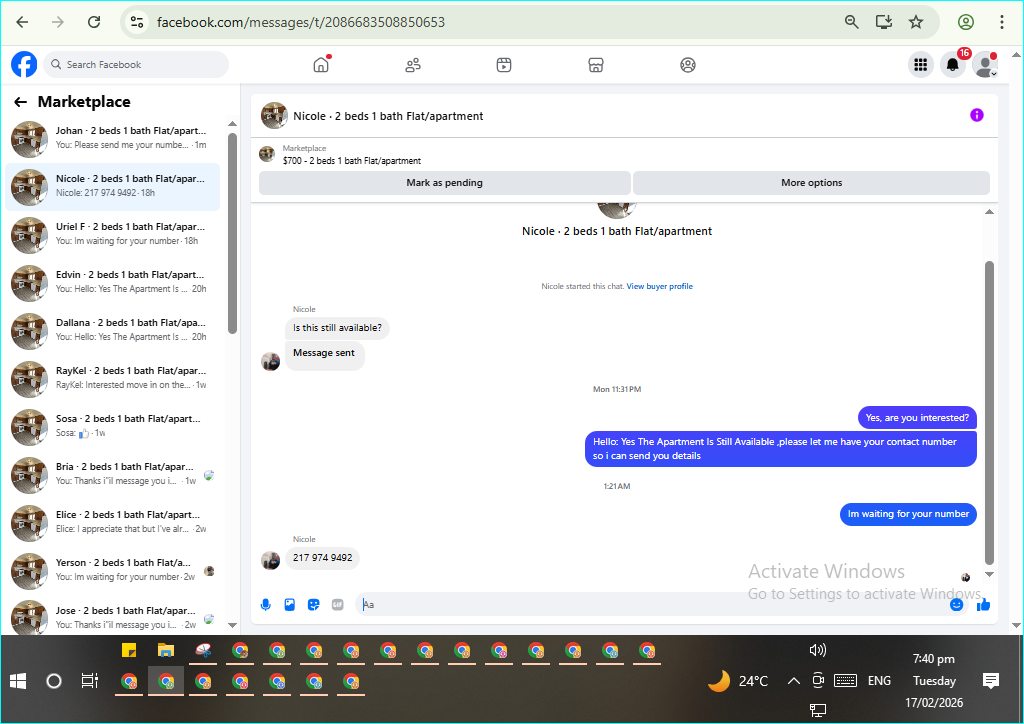Open the Home feed icon
This screenshot has width=1024, height=724.
[x=321, y=65]
